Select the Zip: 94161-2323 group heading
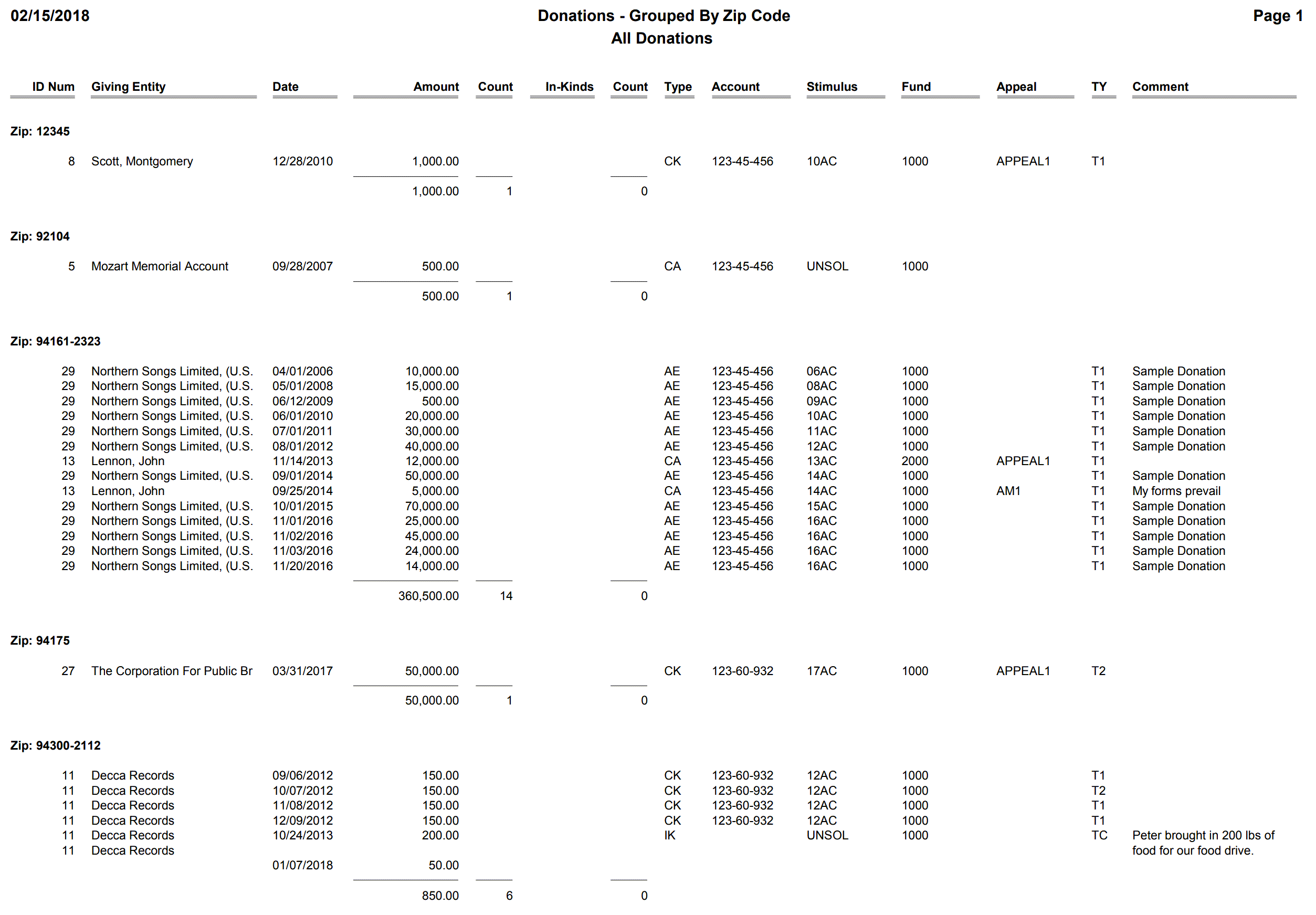 [x=55, y=341]
